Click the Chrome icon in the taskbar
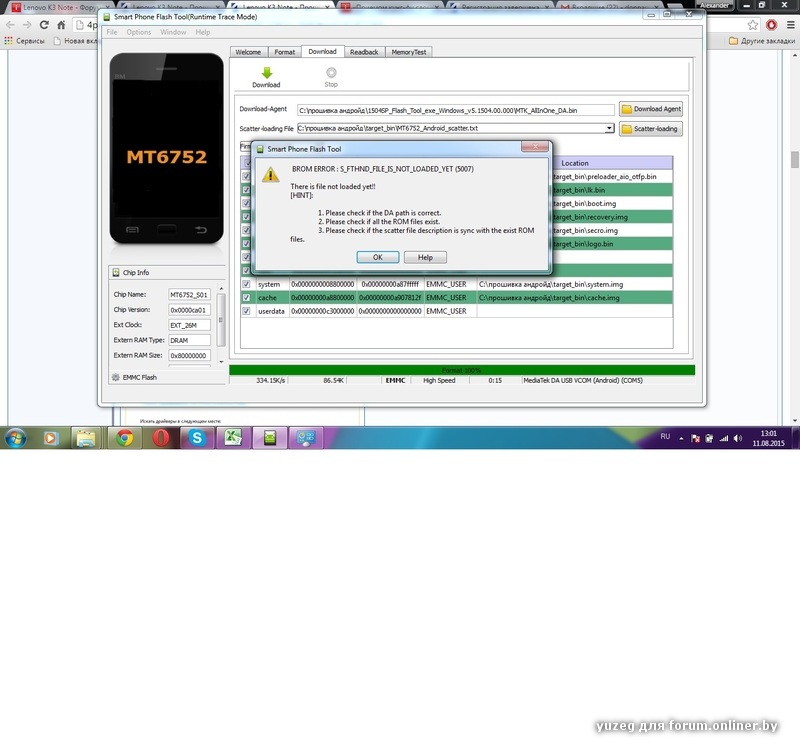 [123, 437]
